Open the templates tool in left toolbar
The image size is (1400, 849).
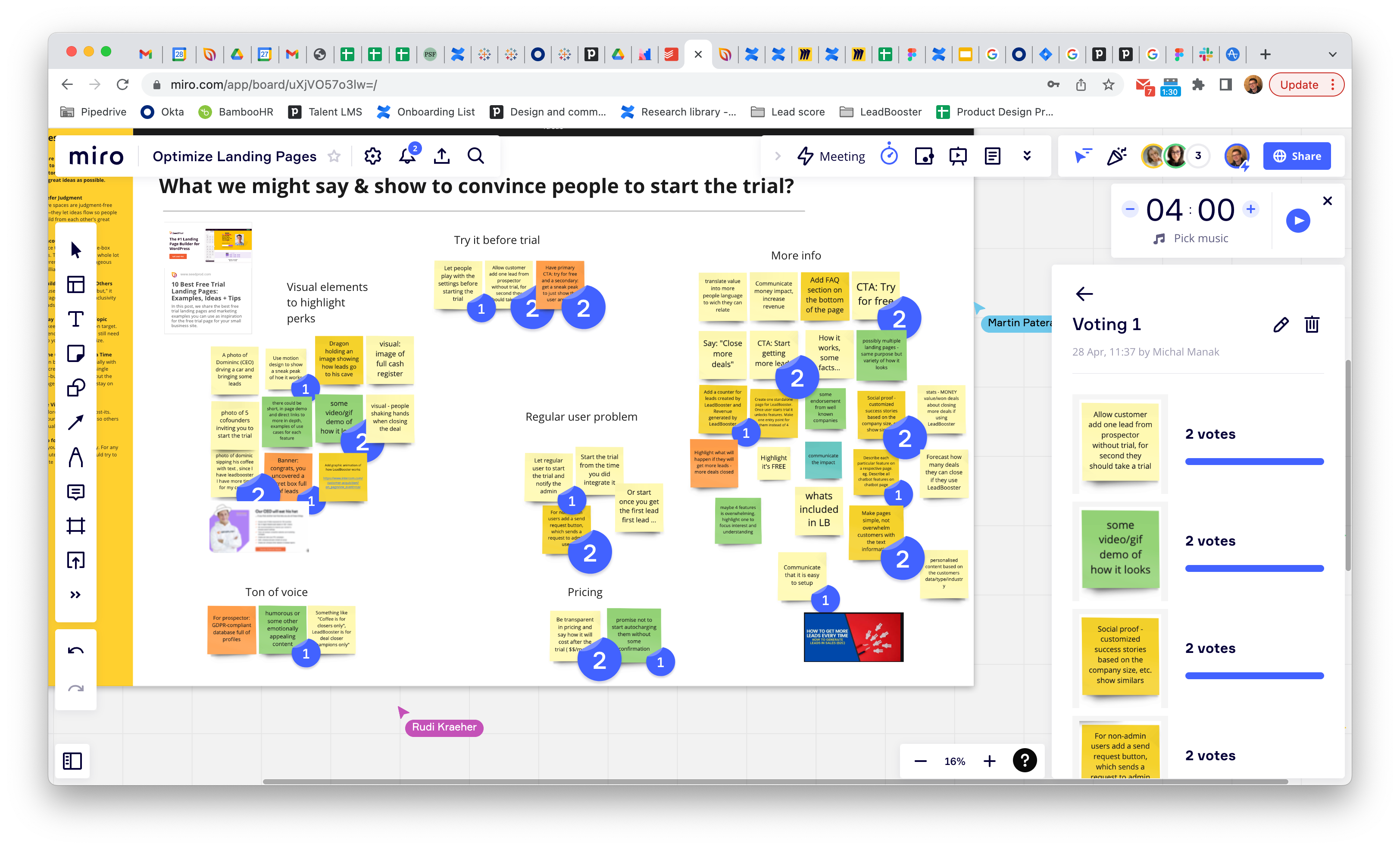point(75,284)
